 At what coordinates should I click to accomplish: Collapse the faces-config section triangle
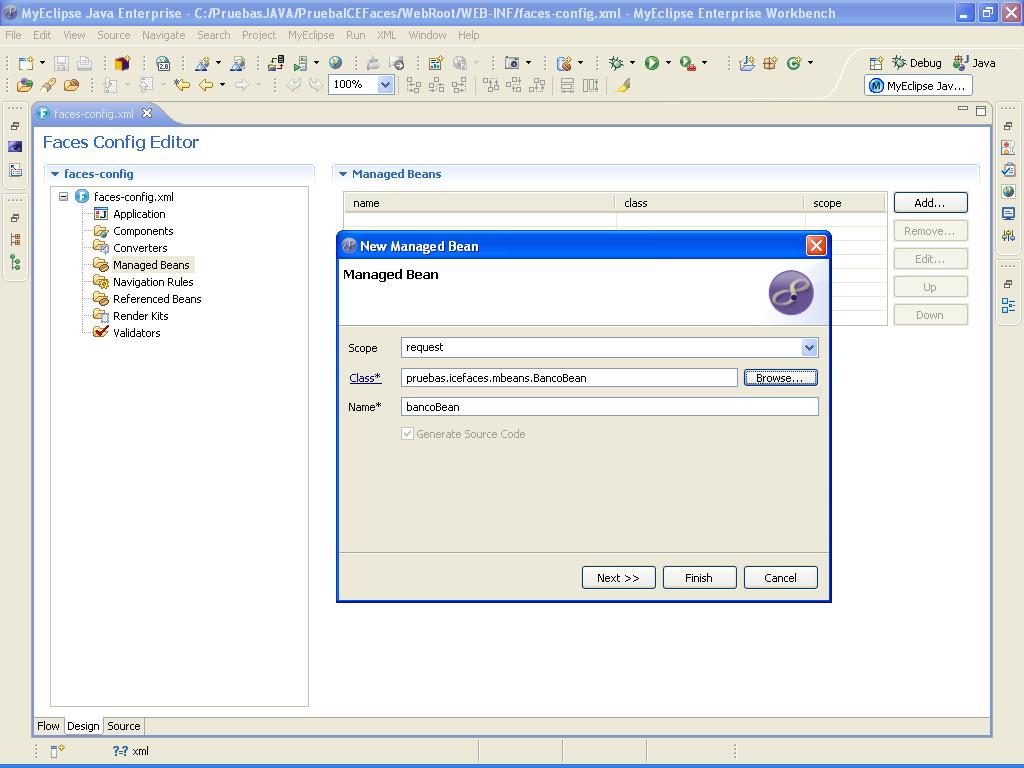(x=55, y=174)
